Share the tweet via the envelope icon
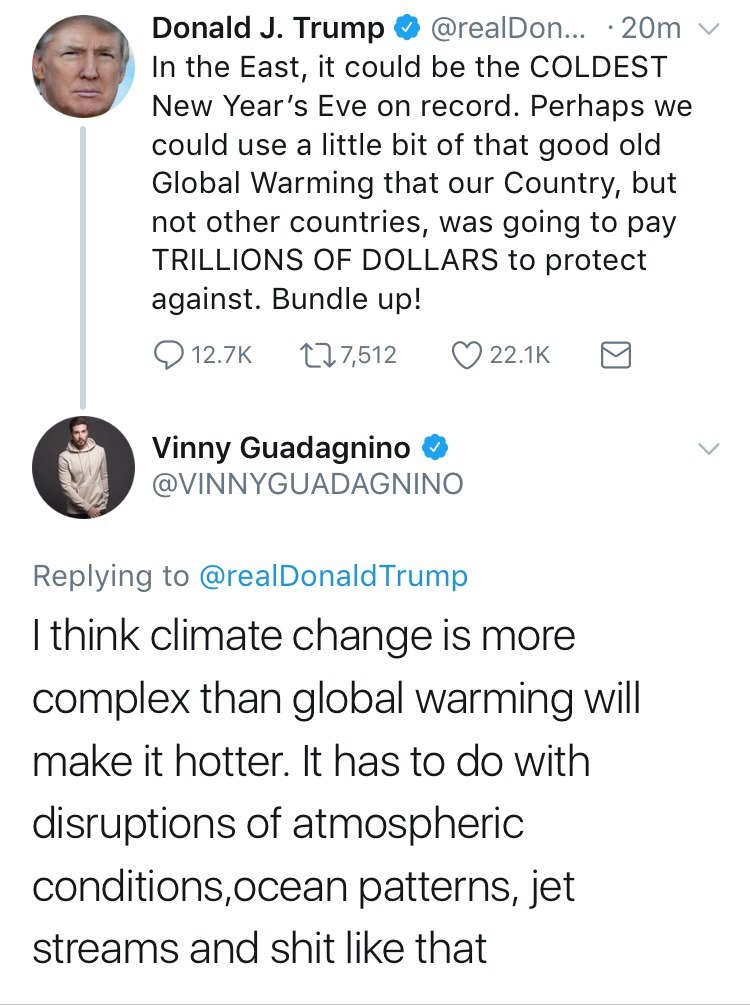The image size is (750, 1006). click(x=614, y=354)
